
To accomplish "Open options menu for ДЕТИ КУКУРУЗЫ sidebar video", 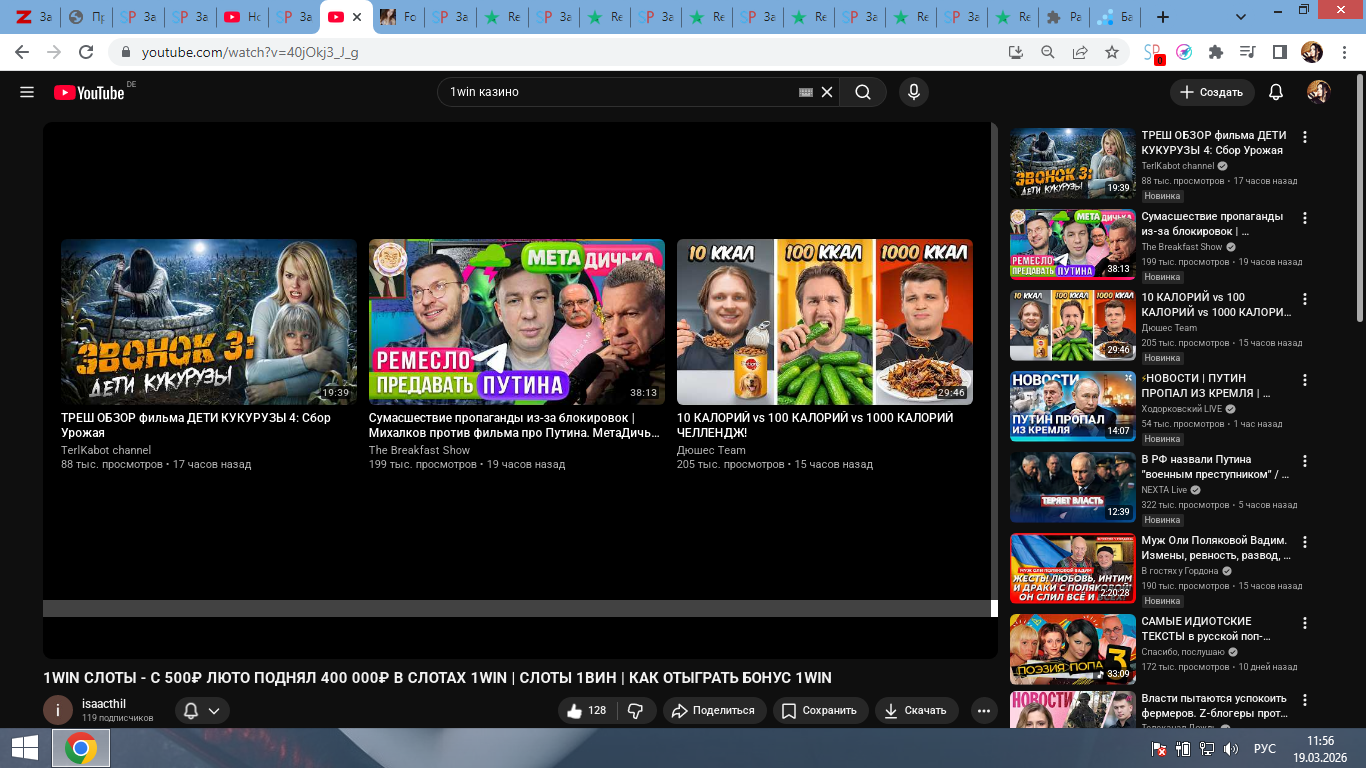I will coord(1304,137).
